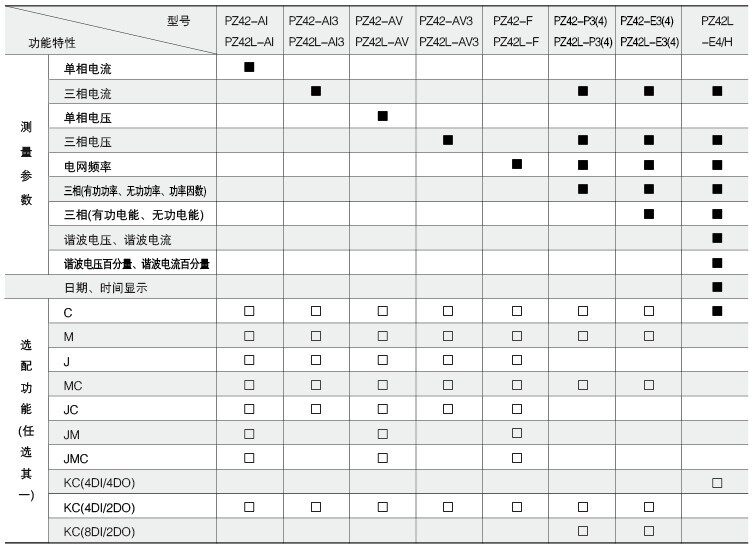Tick MC checkbox under PZ42-E3(4)
Screen dimensions: 754x549
click(649, 385)
